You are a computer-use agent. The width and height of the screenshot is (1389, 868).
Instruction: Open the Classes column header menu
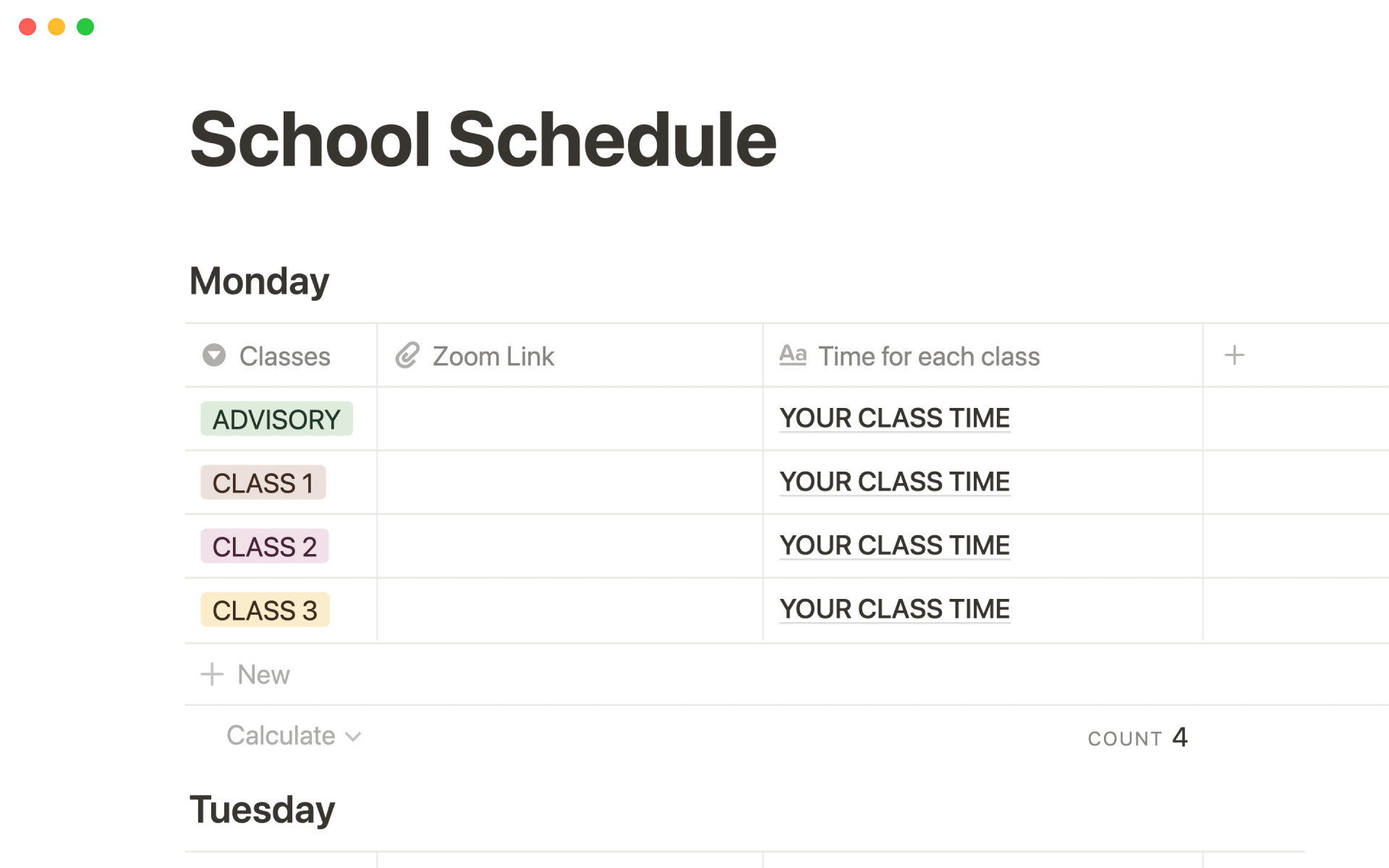284,356
